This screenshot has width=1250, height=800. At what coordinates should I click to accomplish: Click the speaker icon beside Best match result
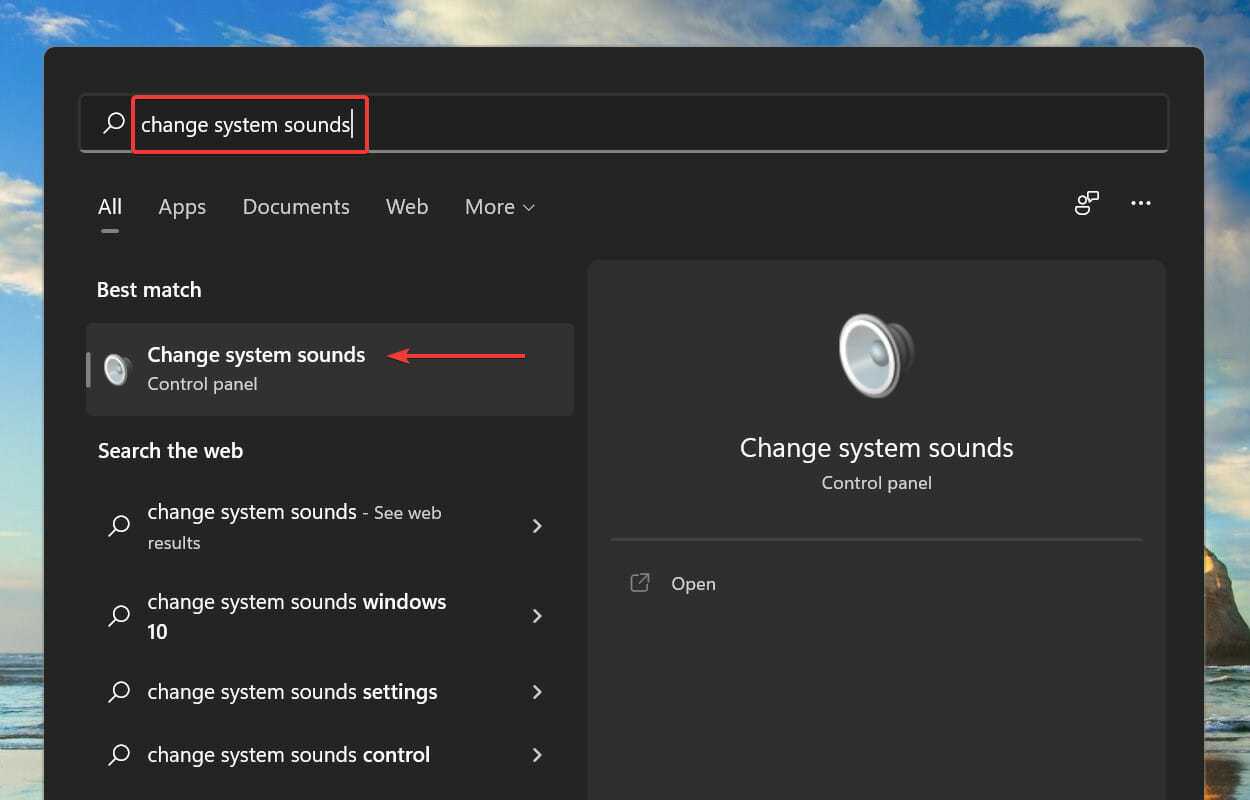point(118,369)
